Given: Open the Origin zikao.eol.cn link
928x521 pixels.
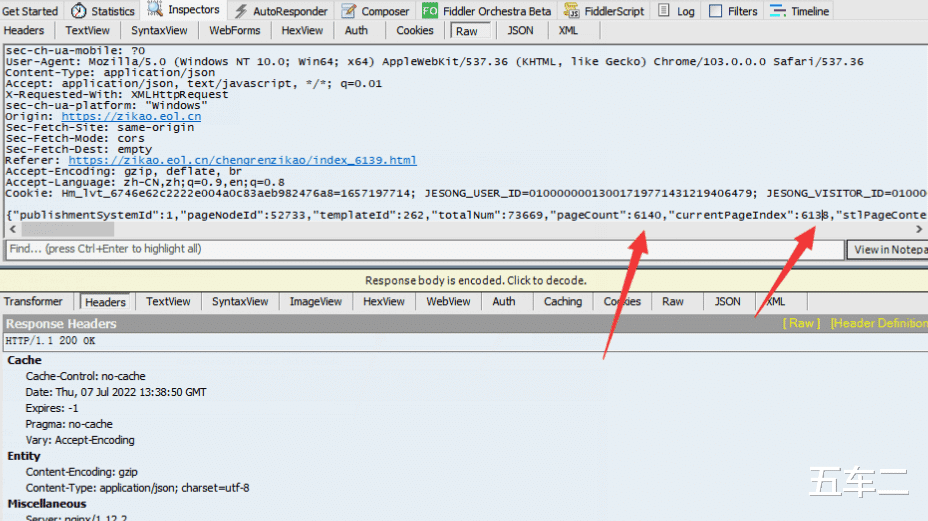Looking at the screenshot, I should click(x=131, y=116).
